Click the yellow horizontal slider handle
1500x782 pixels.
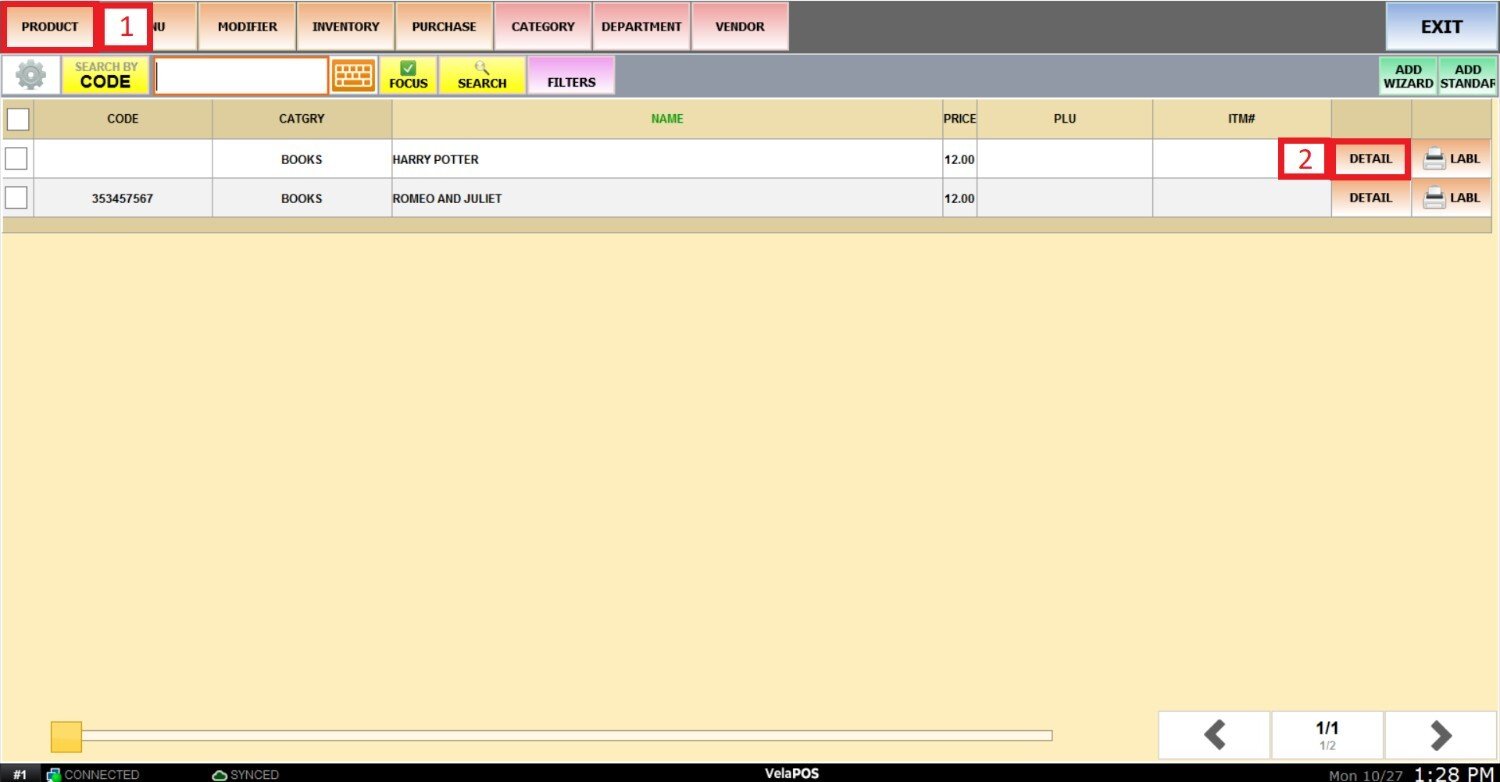(x=66, y=737)
